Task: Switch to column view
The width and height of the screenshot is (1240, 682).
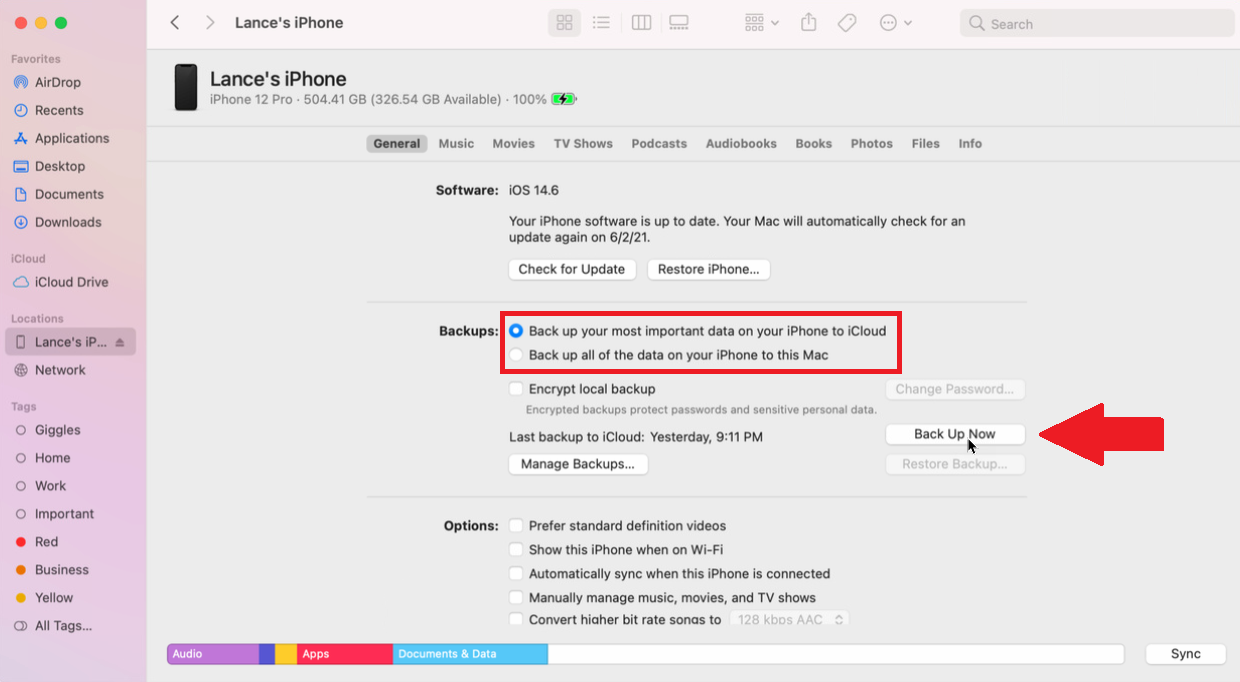Action: click(x=642, y=22)
